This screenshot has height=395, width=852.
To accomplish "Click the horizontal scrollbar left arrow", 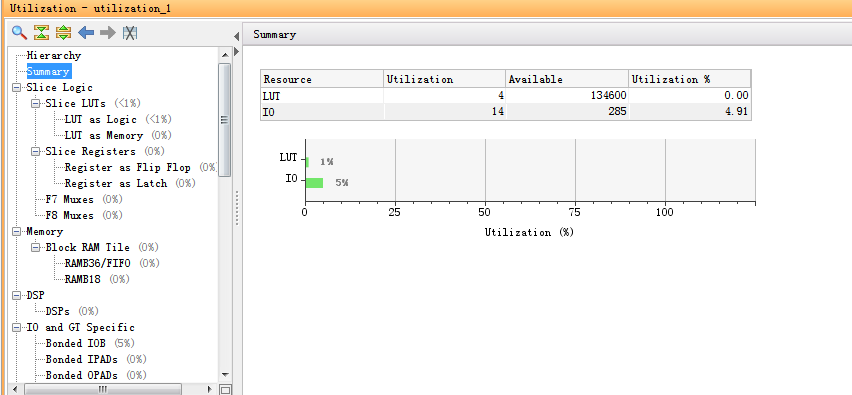I will click(15, 389).
